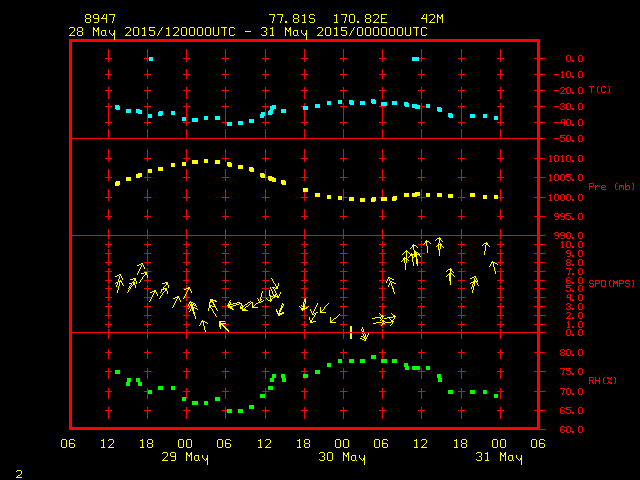Click the station ID 8947 text
Viewport: 640px width, 480px height.
coord(100,19)
